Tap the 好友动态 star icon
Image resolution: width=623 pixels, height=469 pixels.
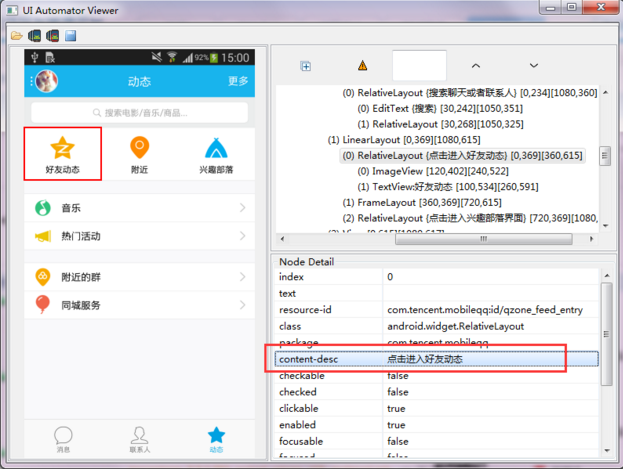[x=62, y=147]
